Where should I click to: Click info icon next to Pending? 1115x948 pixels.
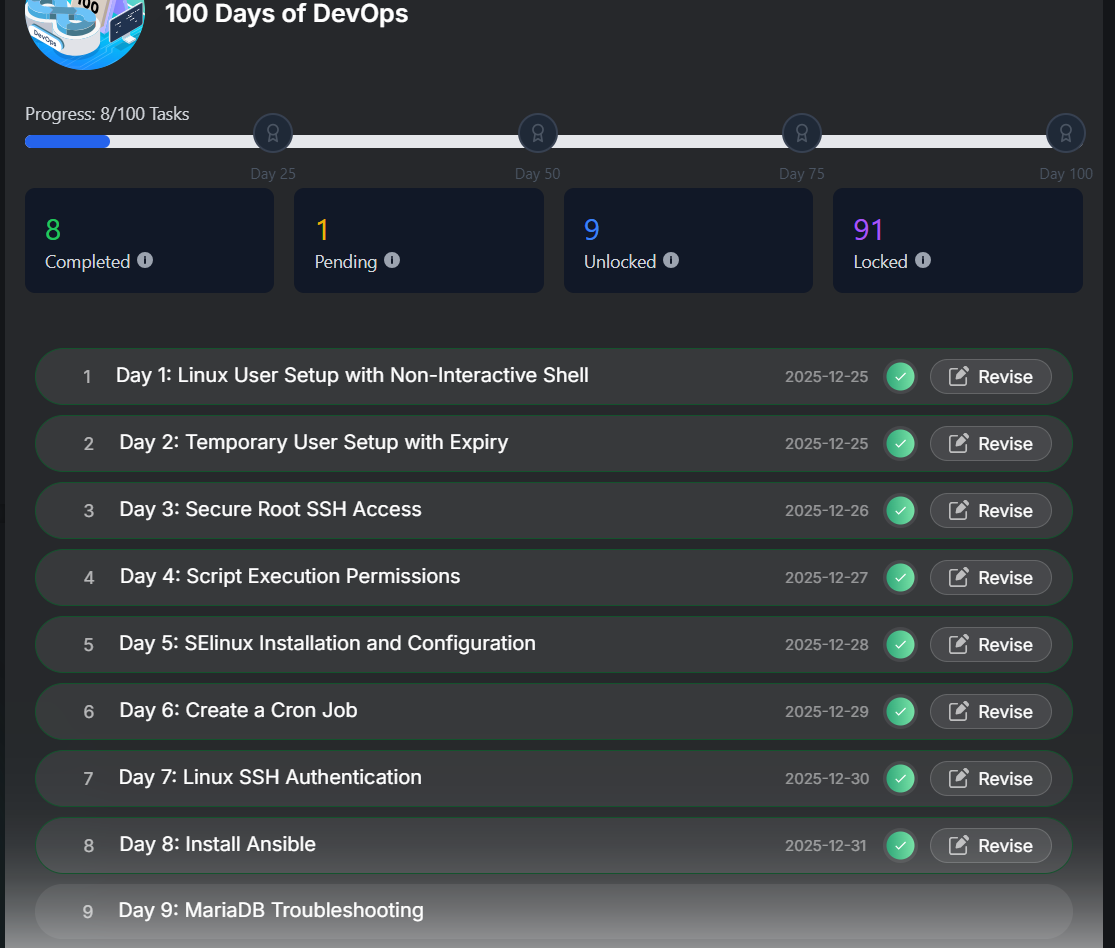coord(392,260)
